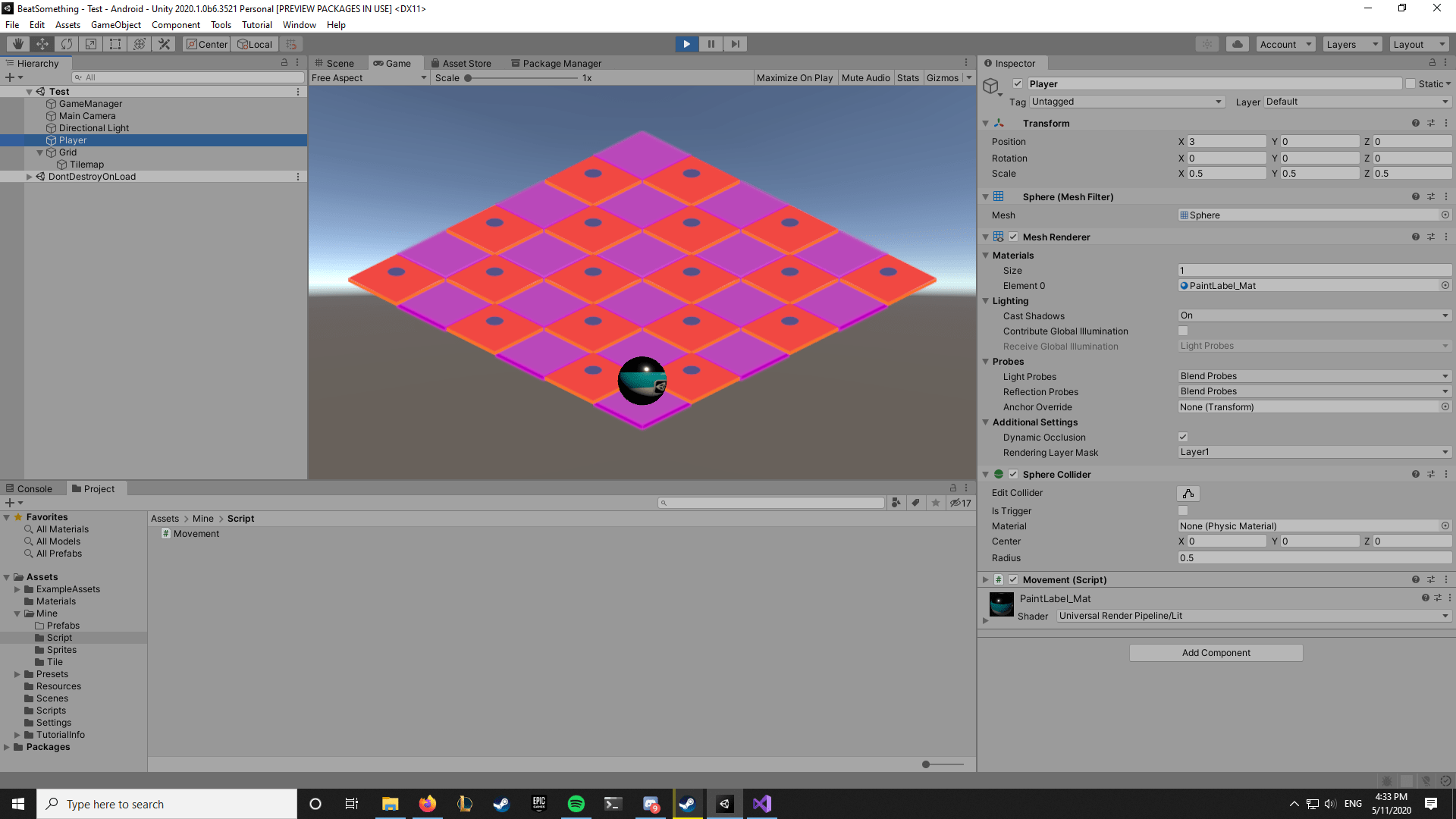The width and height of the screenshot is (1456, 819).
Task: Disable Dynamic Occlusion checkbox
Action: (x=1182, y=437)
